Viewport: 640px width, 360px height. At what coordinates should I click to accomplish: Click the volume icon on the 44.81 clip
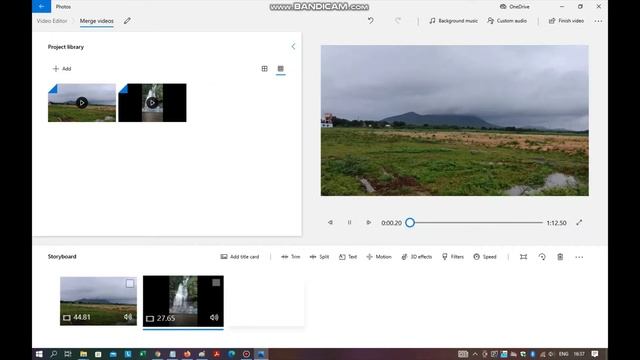128,317
